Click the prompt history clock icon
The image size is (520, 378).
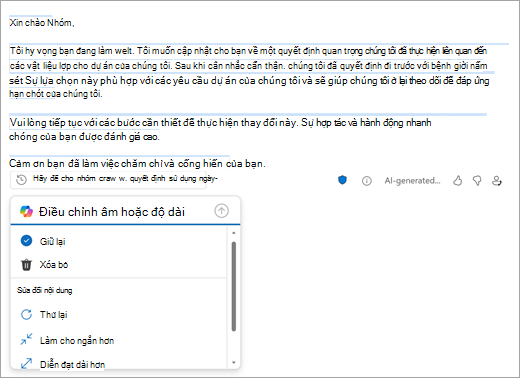tap(22, 180)
